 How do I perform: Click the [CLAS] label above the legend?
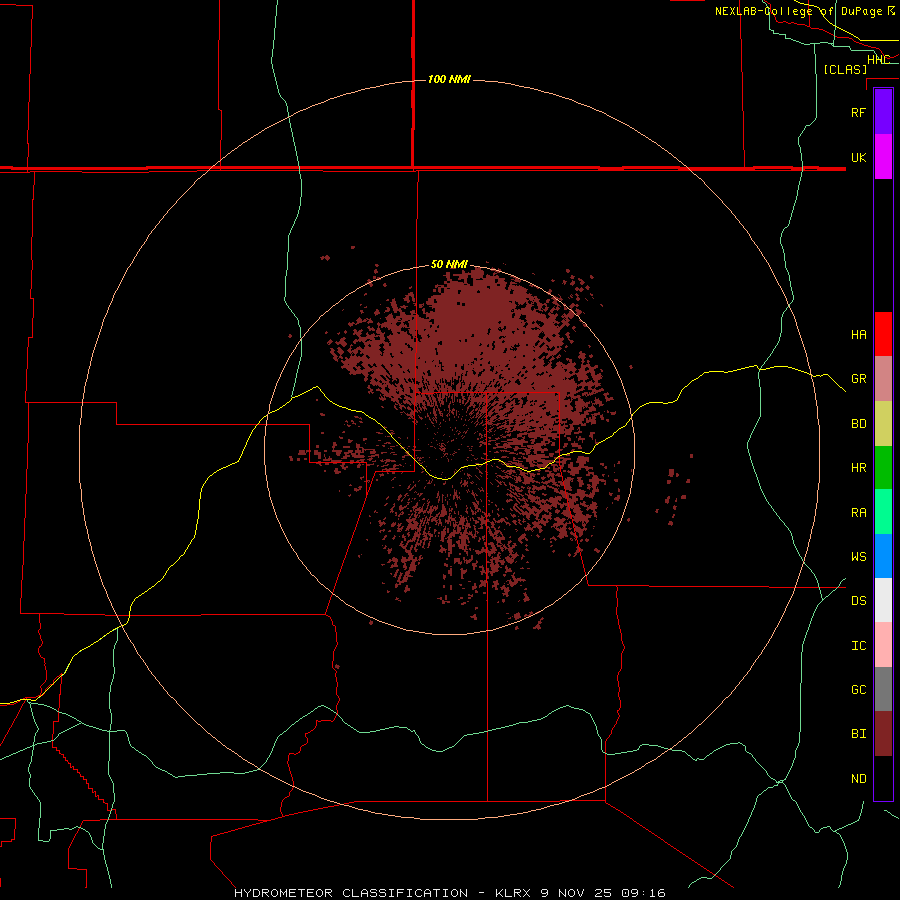tap(845, 69)
